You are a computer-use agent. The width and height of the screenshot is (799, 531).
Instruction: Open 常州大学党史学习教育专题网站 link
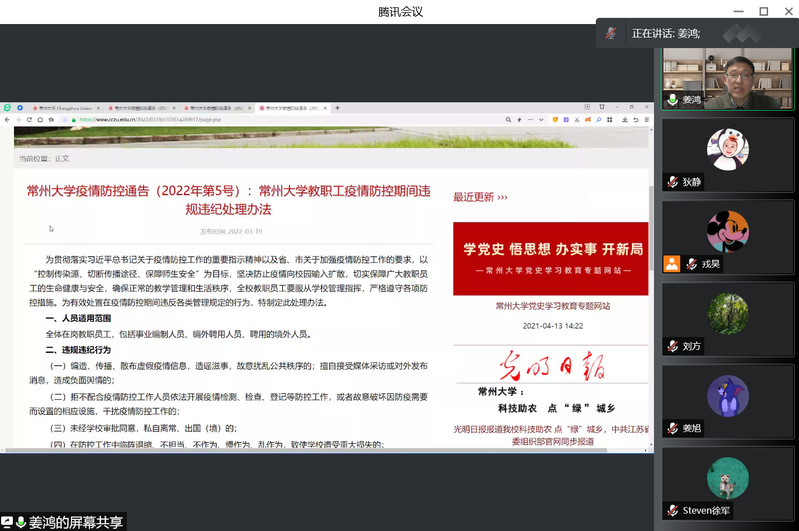click(x=552, y=306)
